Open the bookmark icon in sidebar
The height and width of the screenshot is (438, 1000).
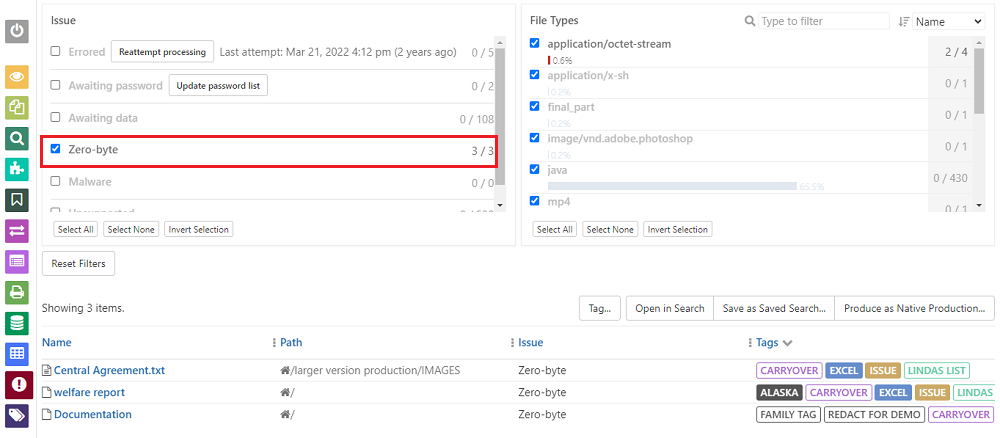click(17, 200)
